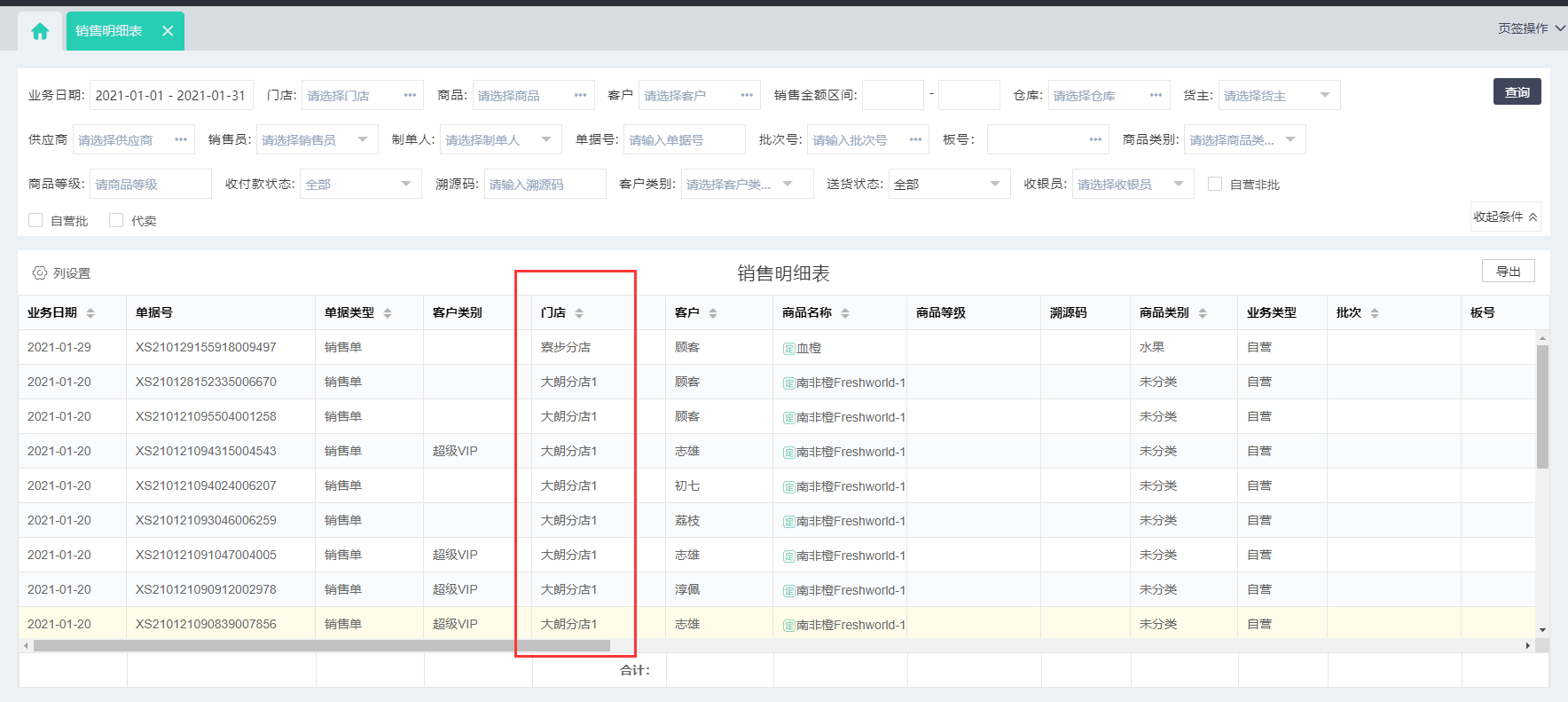Viewport: 1568px width, 702px height.
Task: Open the 业务日期 date range field
Action: [171, 95]
